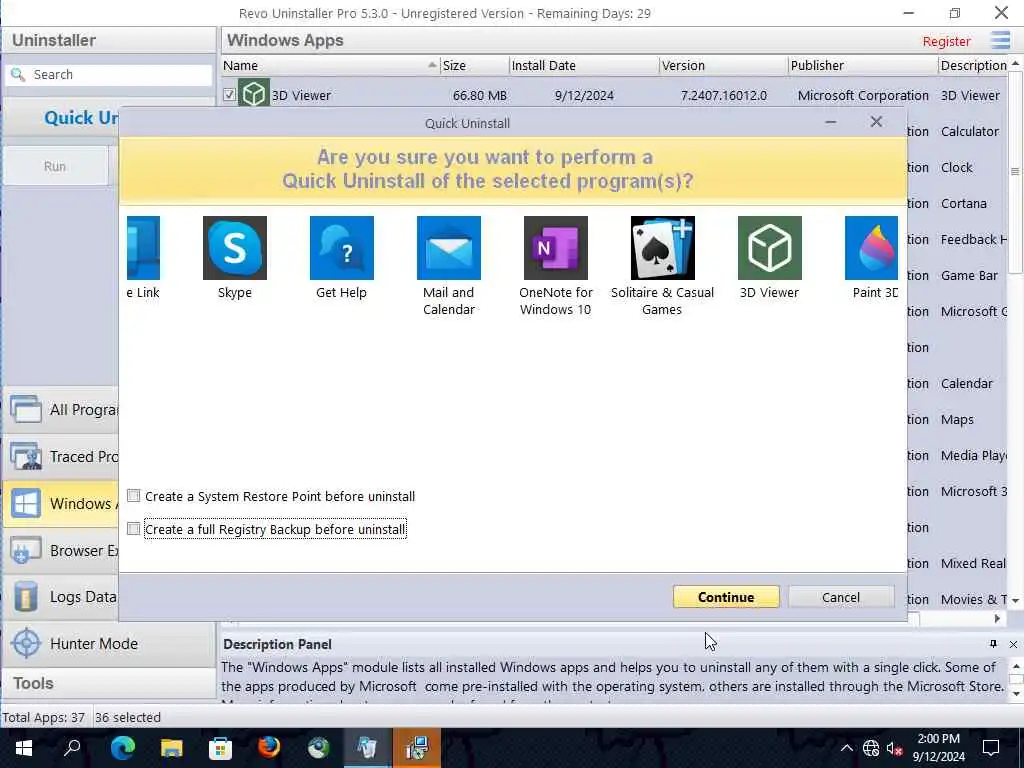
Task: Click the Cortana description cell
Action: 963,203
